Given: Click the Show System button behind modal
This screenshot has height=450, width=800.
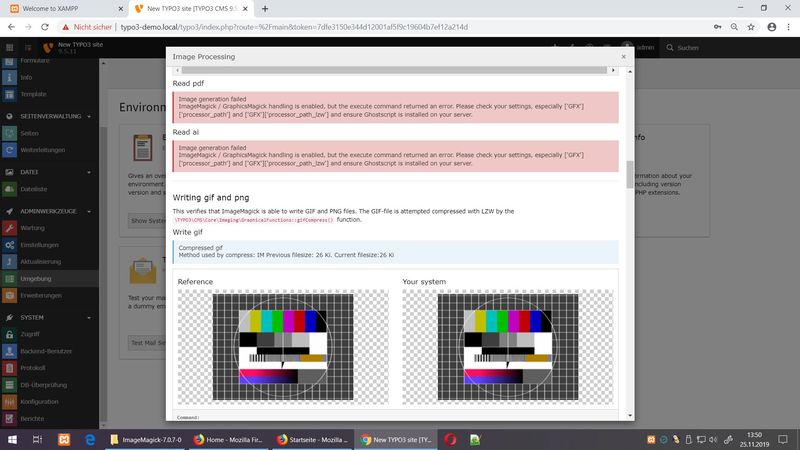Looking at the screenshot, I should pyautogui.click(x=147, y=220).
